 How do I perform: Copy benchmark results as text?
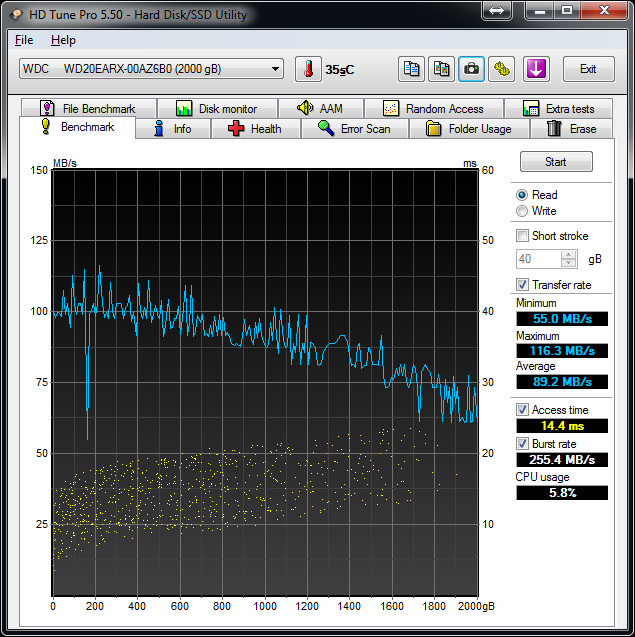[x=411, y=69]
